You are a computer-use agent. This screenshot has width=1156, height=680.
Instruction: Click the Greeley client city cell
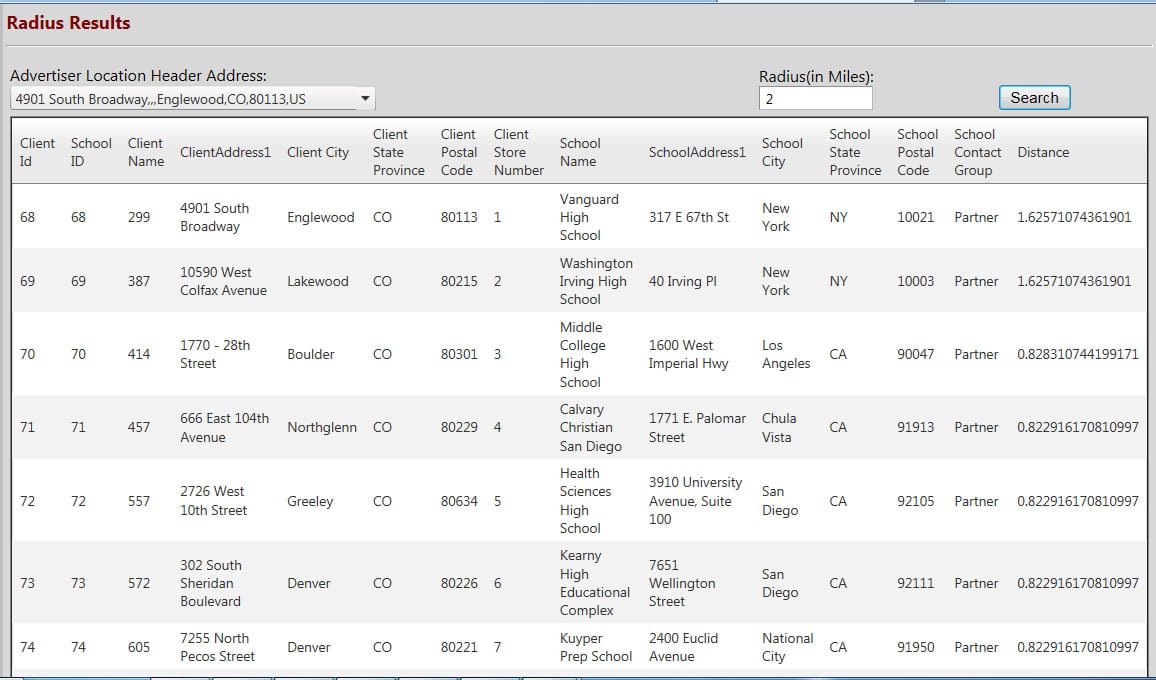310,501
